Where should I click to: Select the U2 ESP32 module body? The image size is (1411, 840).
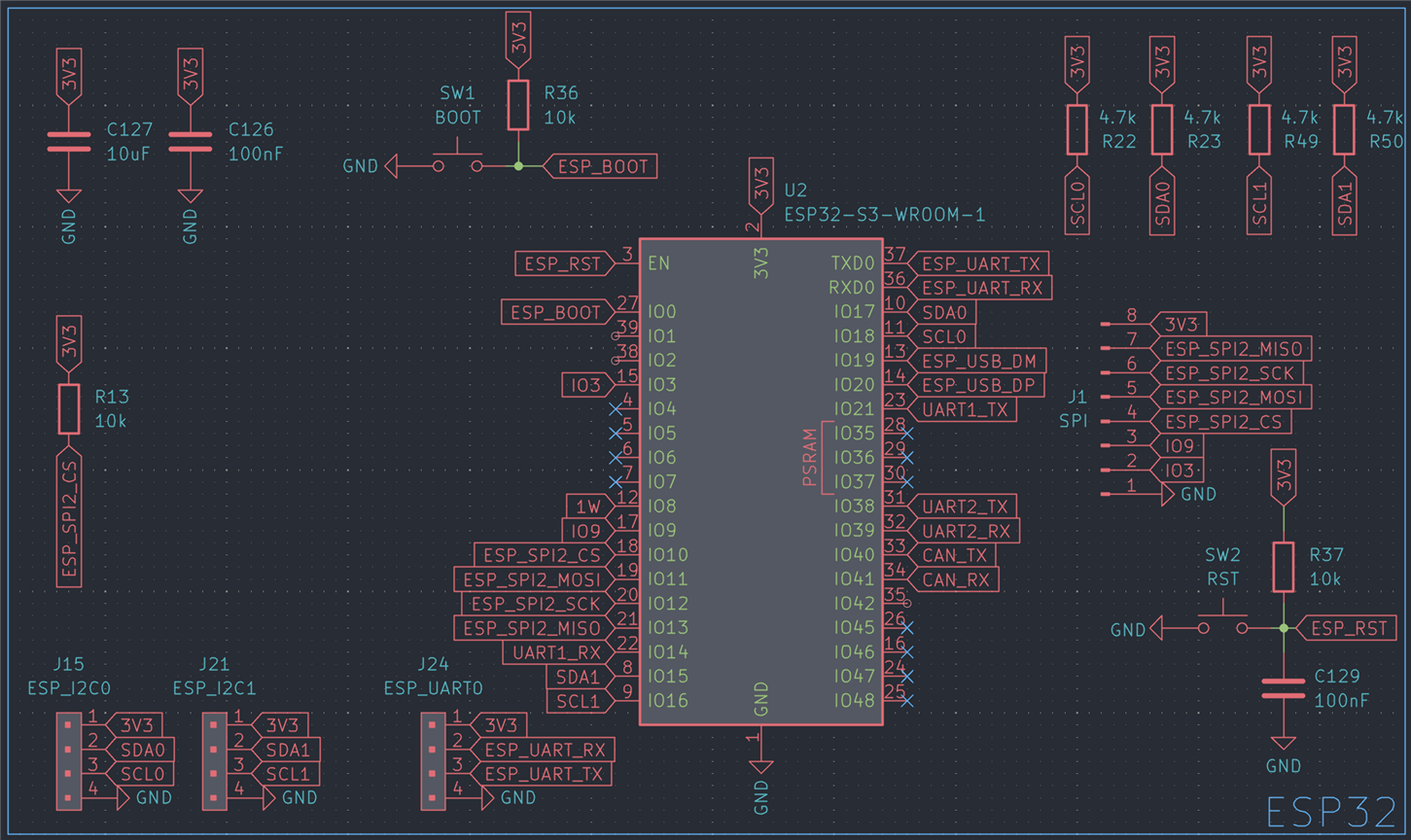(x=761, y=482)
